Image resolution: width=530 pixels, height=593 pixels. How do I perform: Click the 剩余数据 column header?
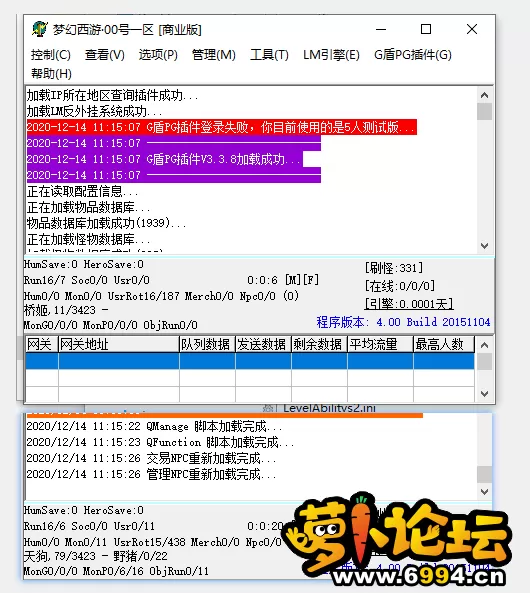click(319, 344)
